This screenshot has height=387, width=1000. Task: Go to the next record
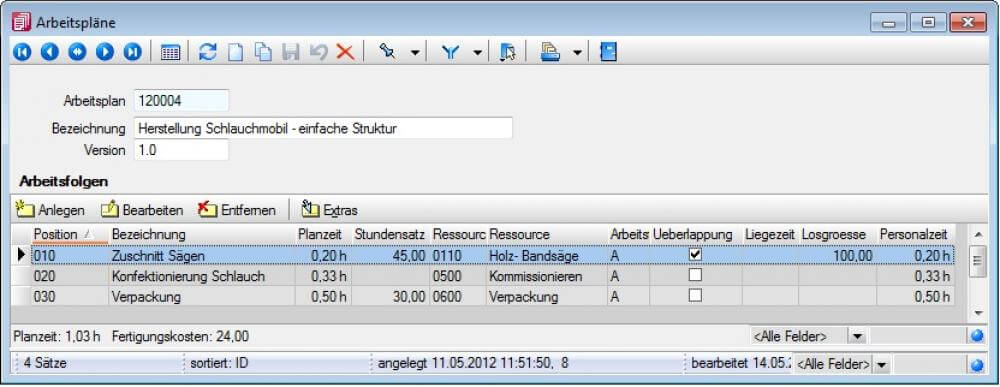point(105,52)
